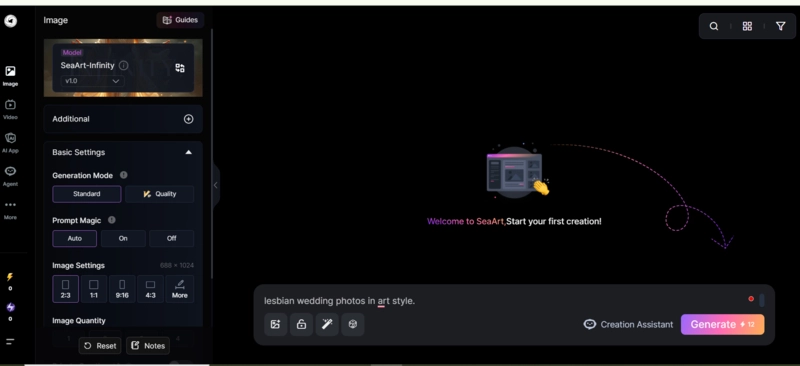Open the AI App section
Viewport: 800px width, 366px height.
click(x=10, y=142)
